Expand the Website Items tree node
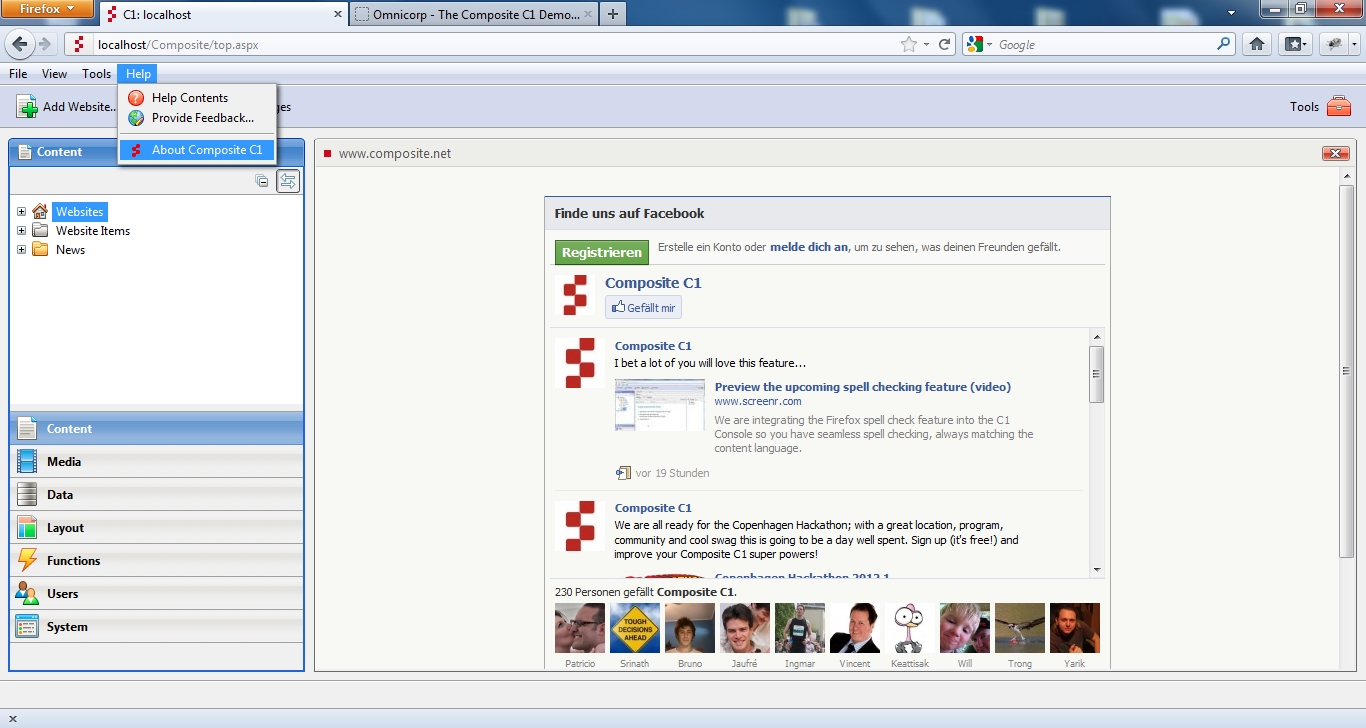 [22, 231]
